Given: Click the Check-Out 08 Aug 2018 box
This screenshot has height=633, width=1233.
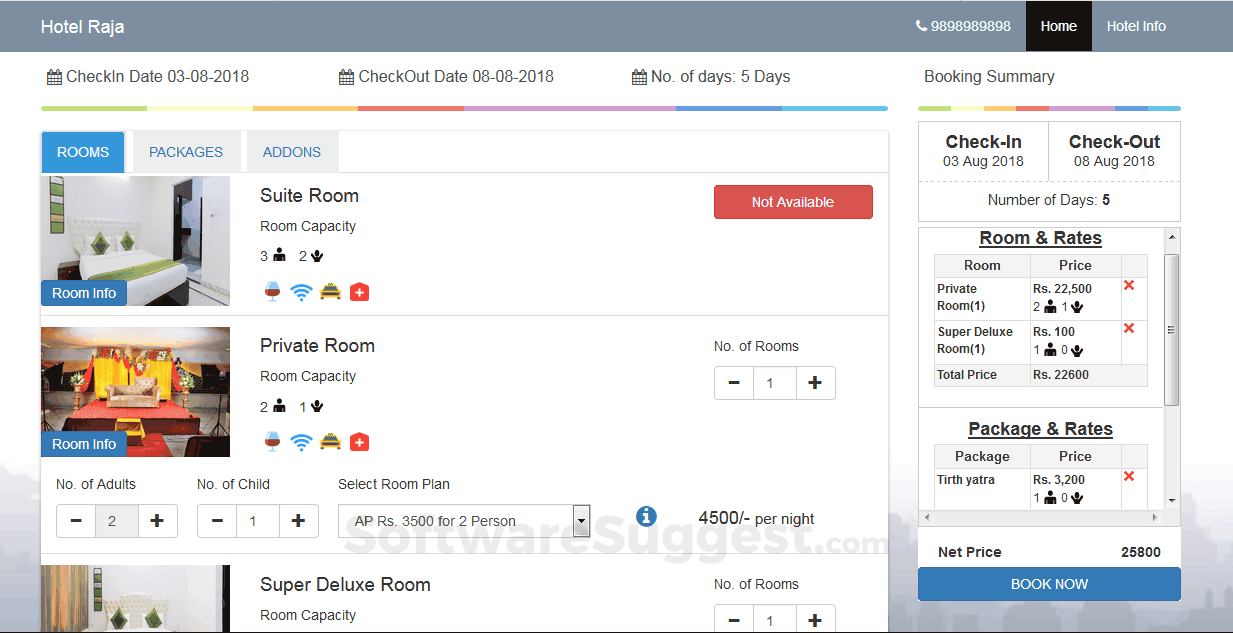Looking at the screenshot, I should 1114,151.
